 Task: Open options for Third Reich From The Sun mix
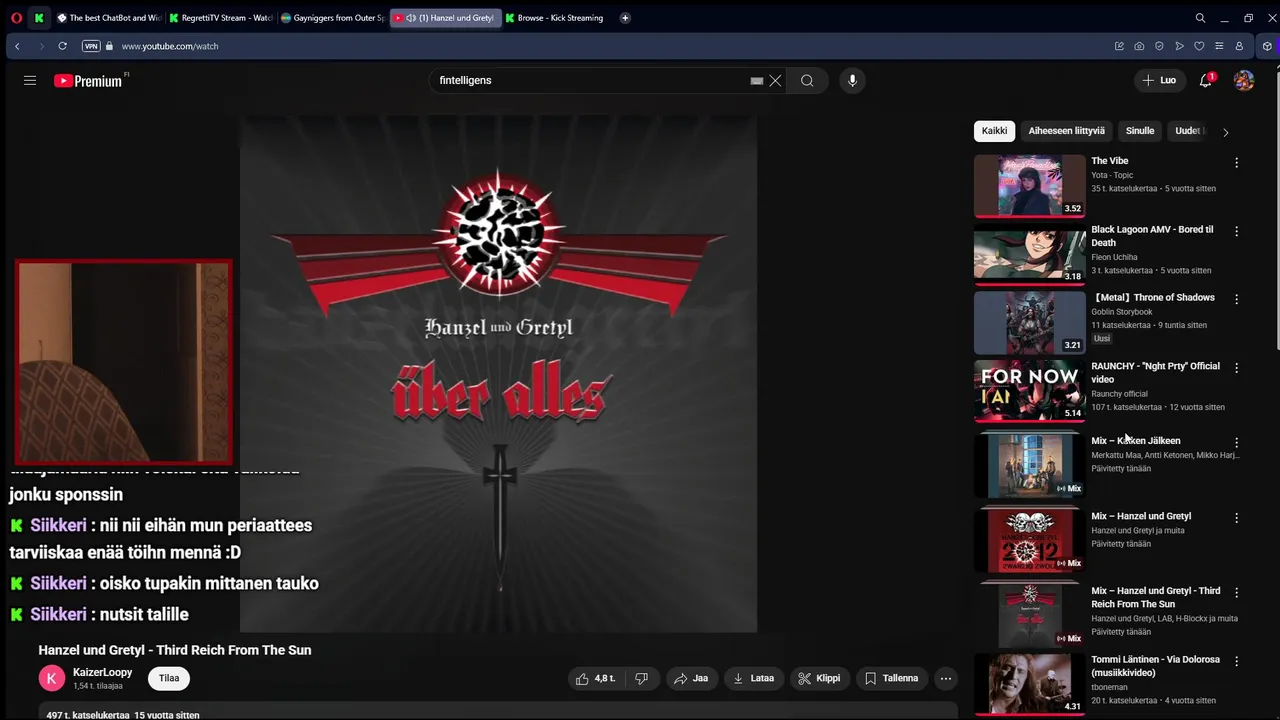coord(1236,593)
